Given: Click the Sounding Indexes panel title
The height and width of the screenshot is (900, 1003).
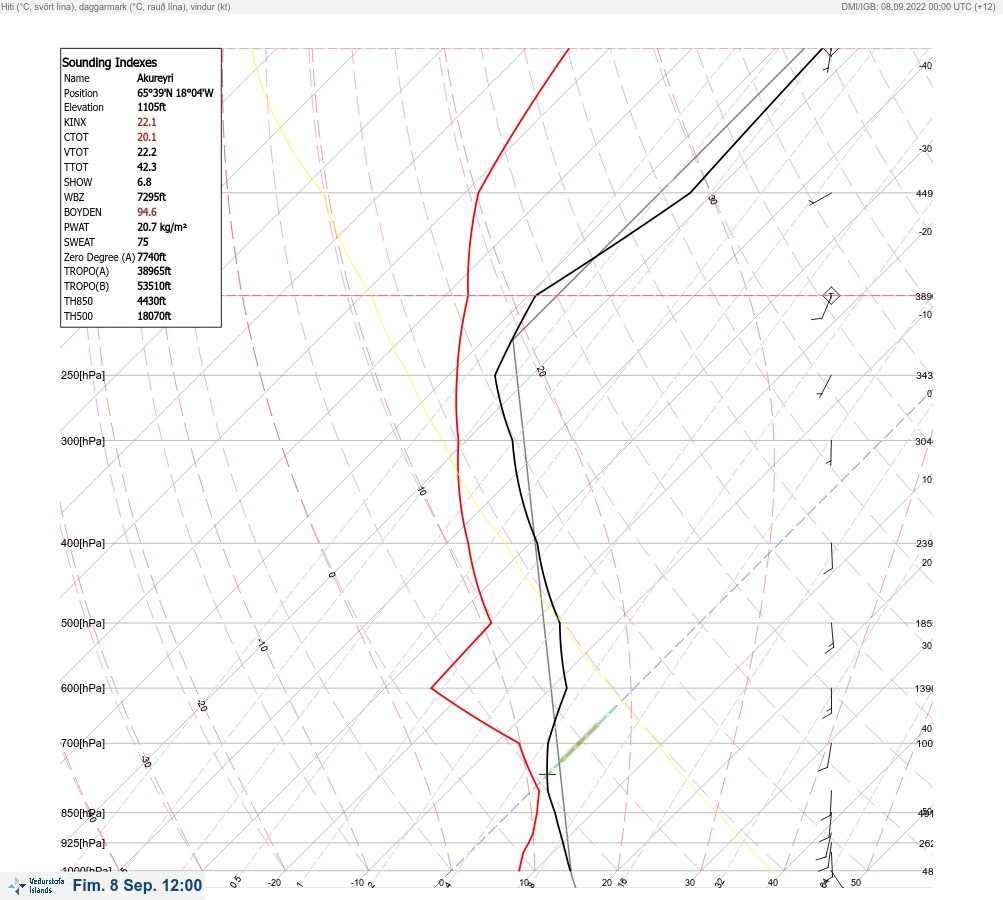Looking at the screenshot, I should pos(109,63).
